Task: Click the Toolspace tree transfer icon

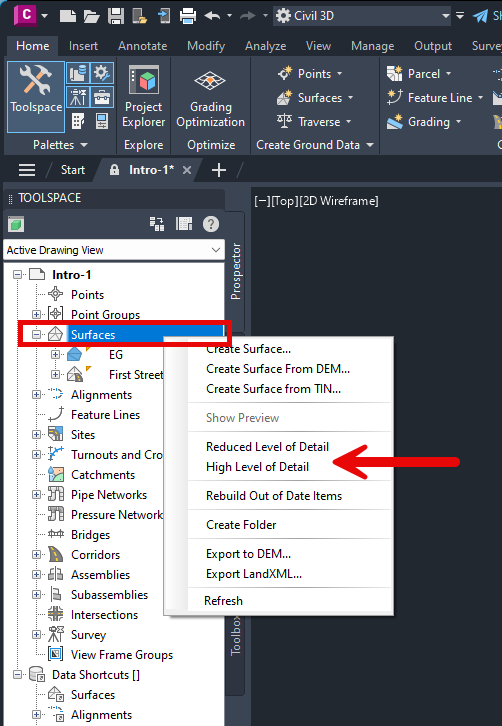Action: point(157,225)
